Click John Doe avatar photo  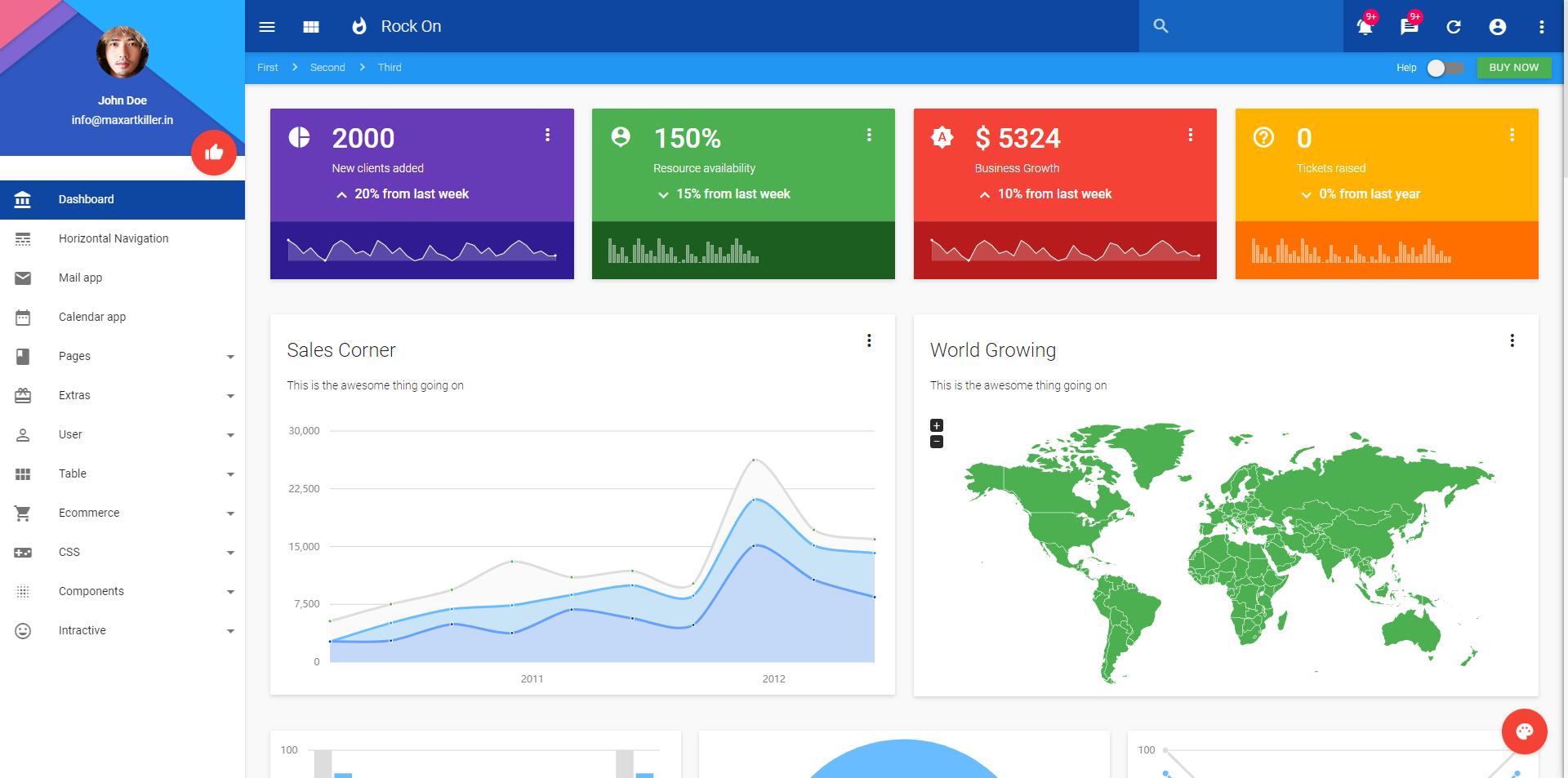(122, 52)
